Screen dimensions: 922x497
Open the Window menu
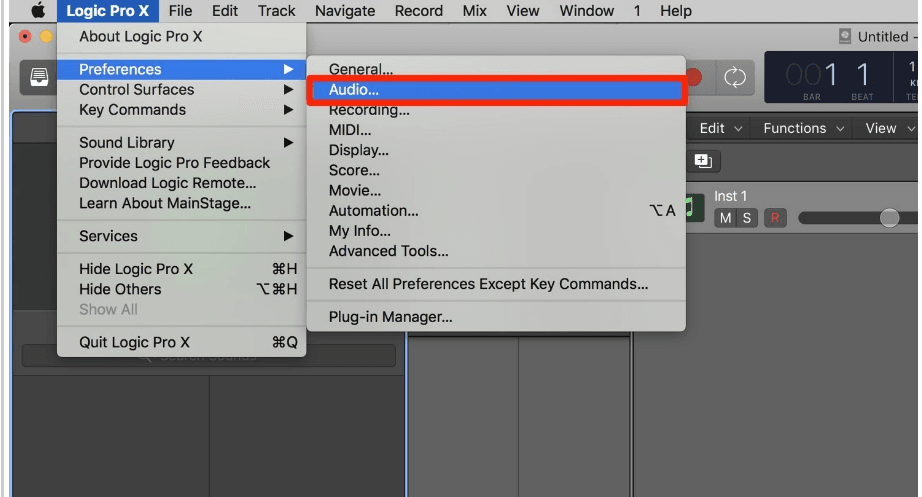tap(586, 11)
